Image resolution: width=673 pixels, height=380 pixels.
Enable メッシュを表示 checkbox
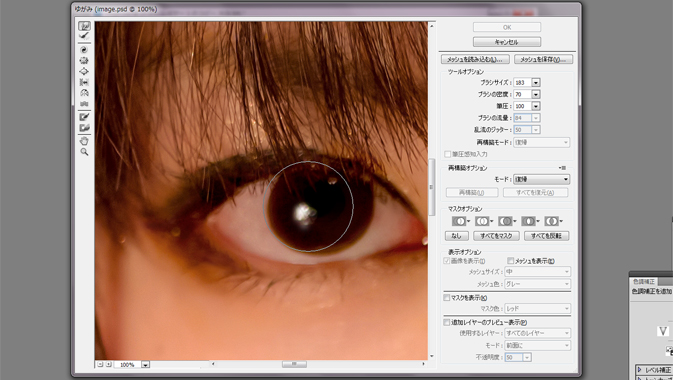(511, 261)
